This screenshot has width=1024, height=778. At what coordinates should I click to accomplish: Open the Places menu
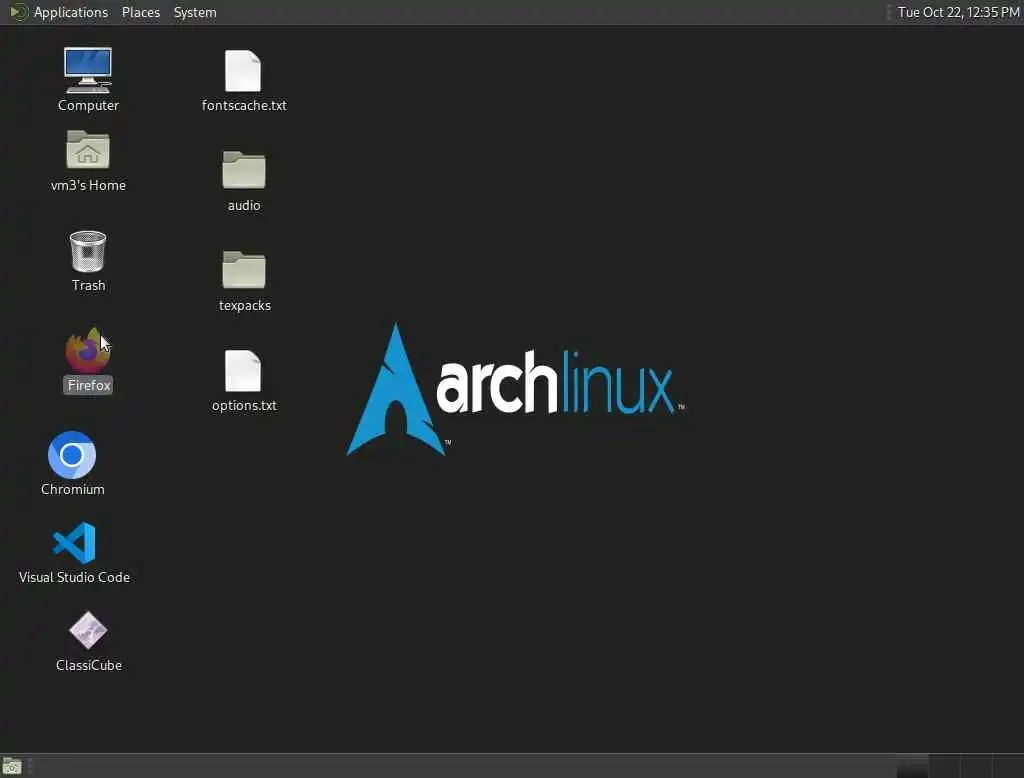click(x=140, y=12)
